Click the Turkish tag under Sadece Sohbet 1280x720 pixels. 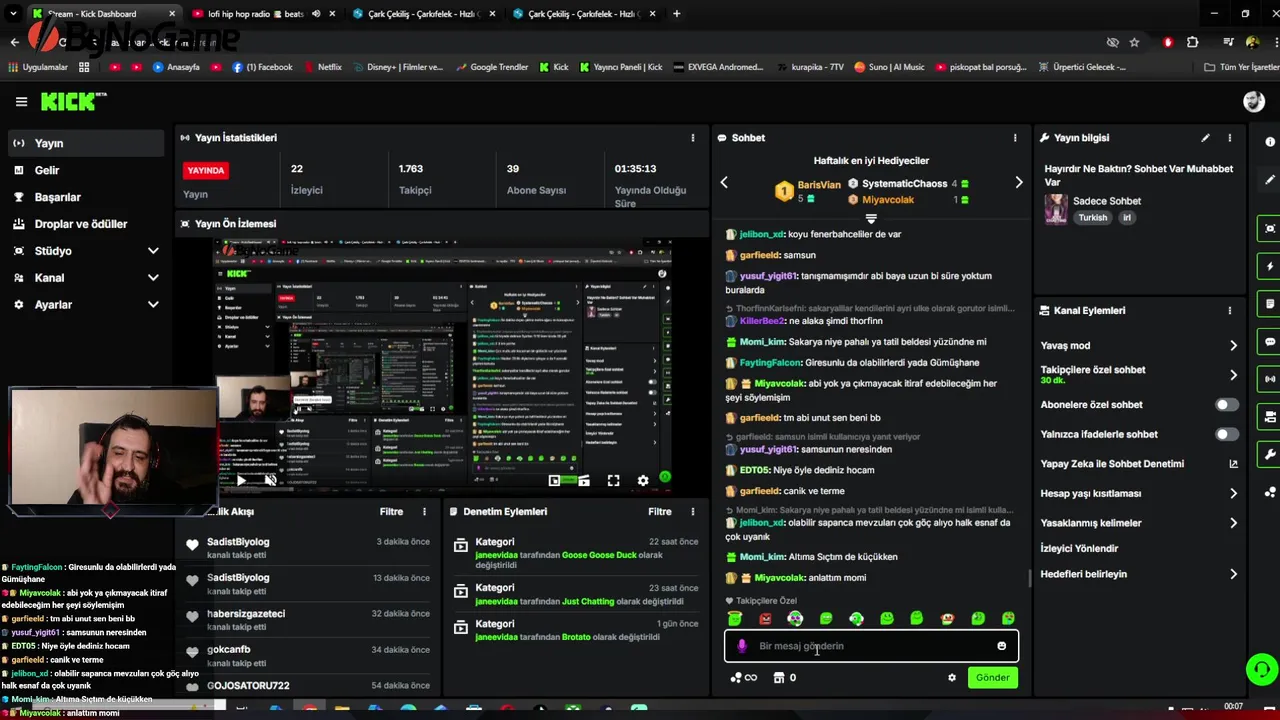coord(1092,217)
